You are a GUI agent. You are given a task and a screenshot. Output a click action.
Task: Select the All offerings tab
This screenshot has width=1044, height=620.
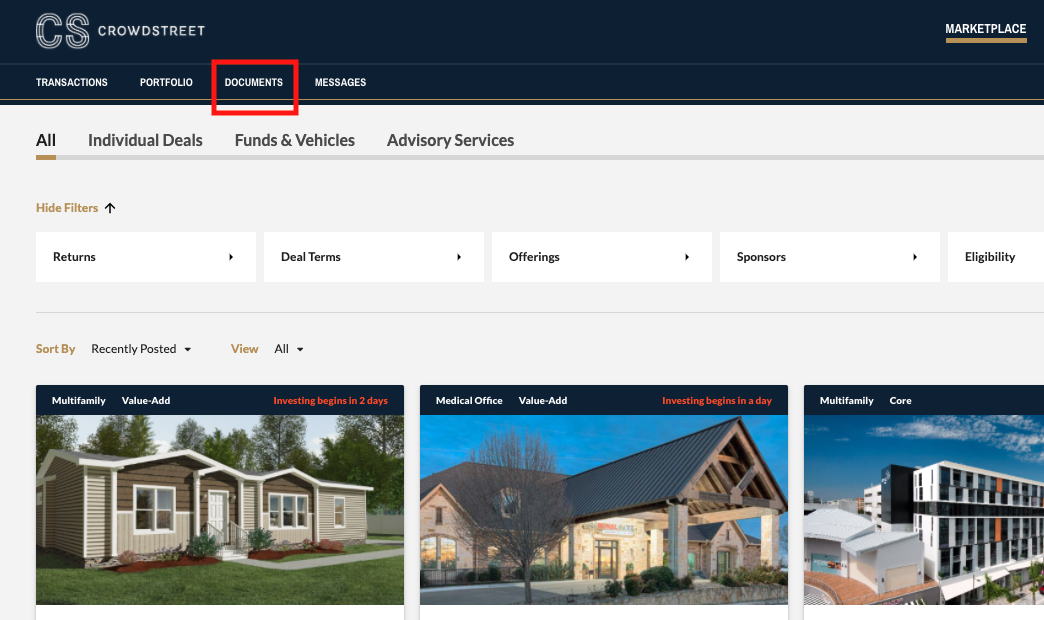(x=46, y=141)
